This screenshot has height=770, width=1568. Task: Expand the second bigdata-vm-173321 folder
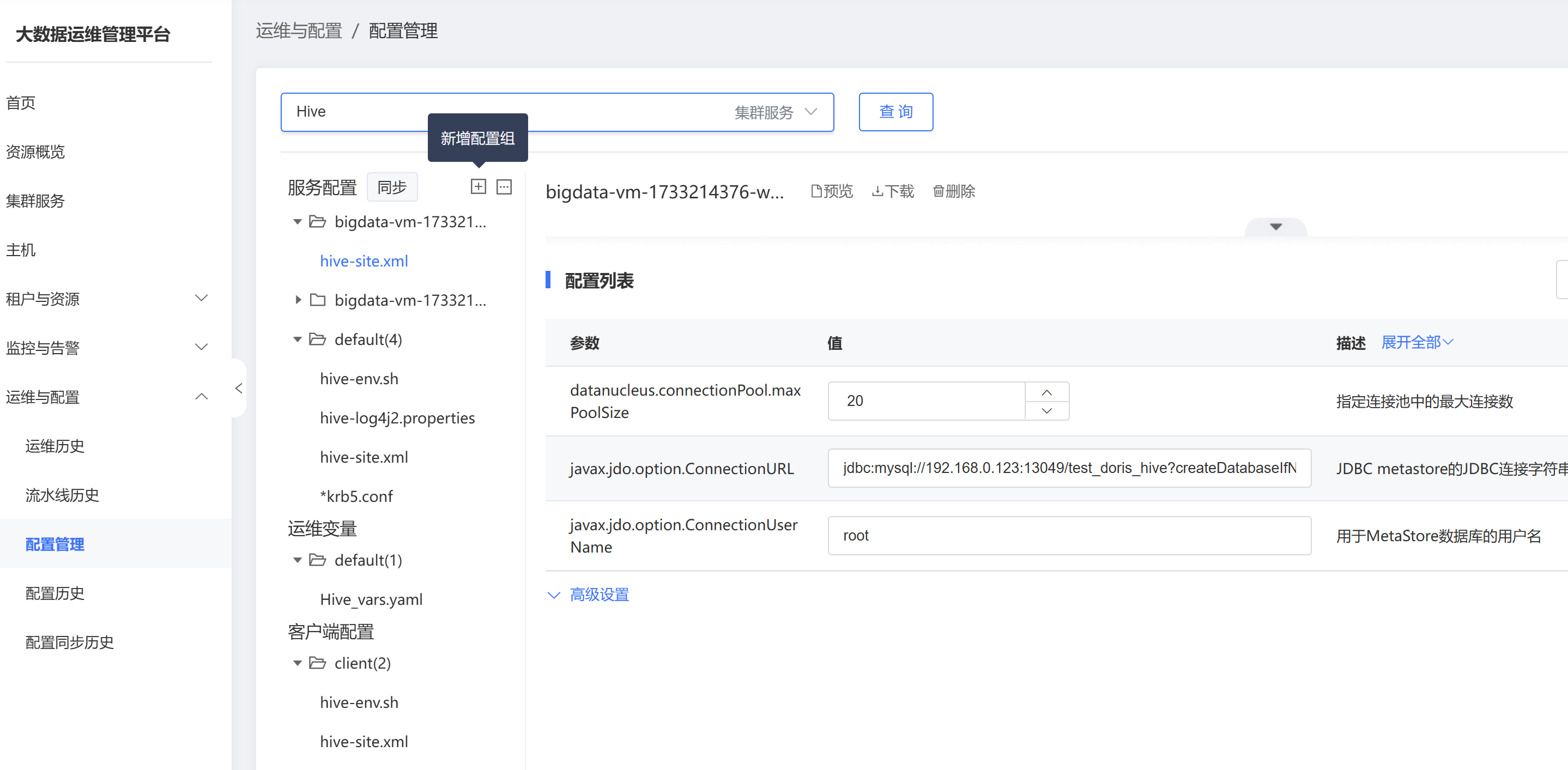[298, 300]
